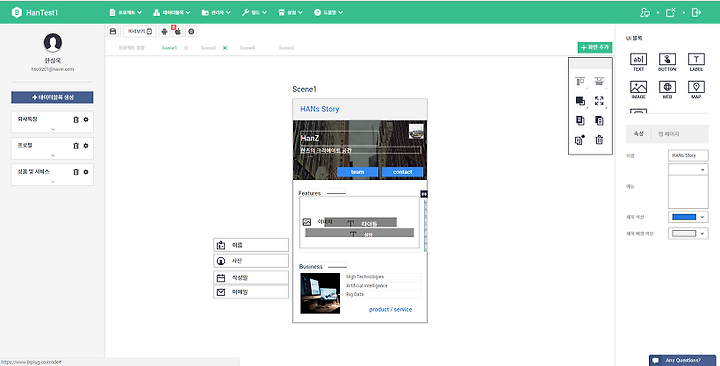720x366 pixels.
Task: Open settings for the 회사특징 data block
Action: [86, 119]
